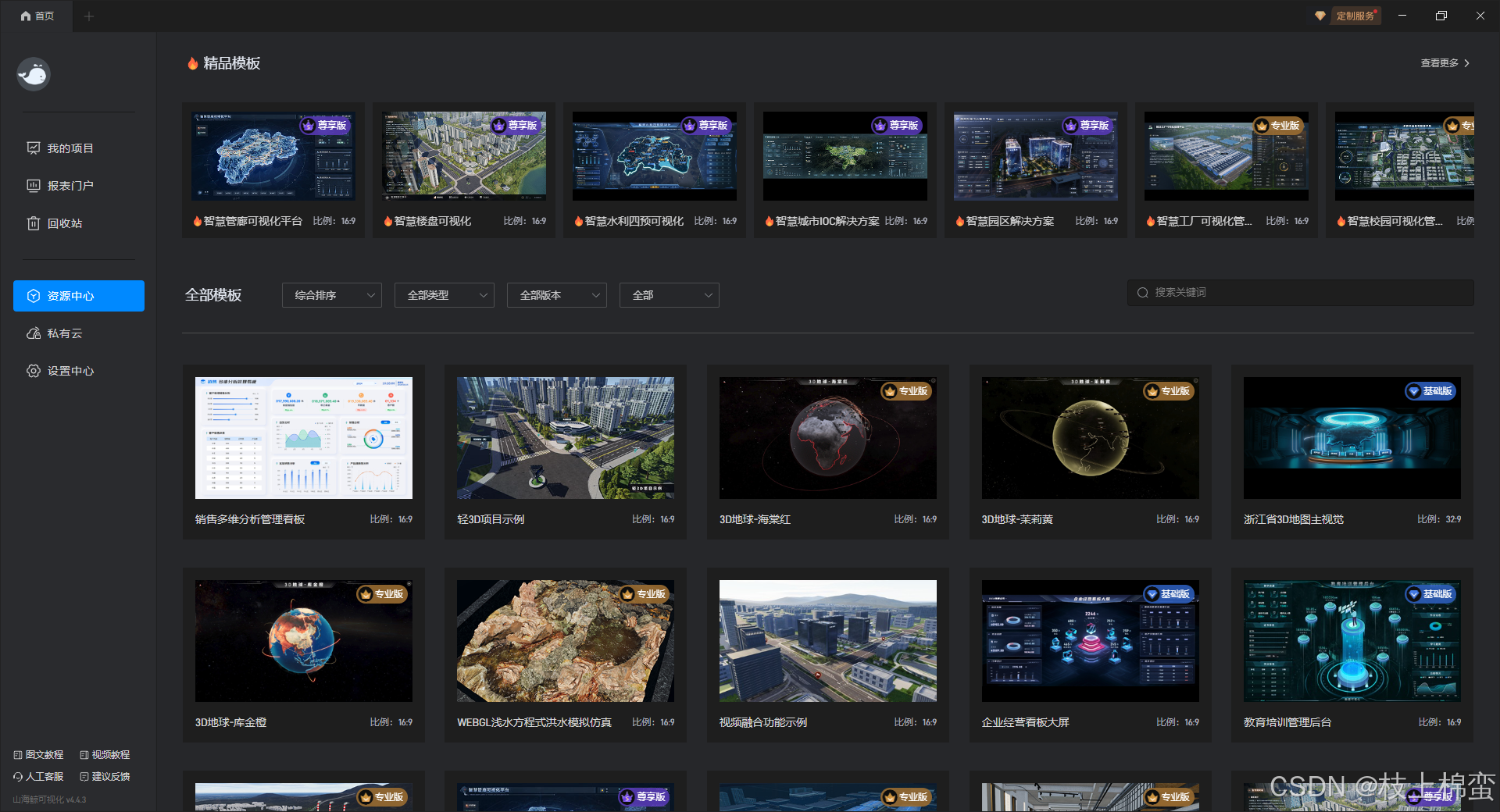Contact 人工客服 link
This screenshot has height=812, width=1500.
pyautogui.click(x=38, y=777)
